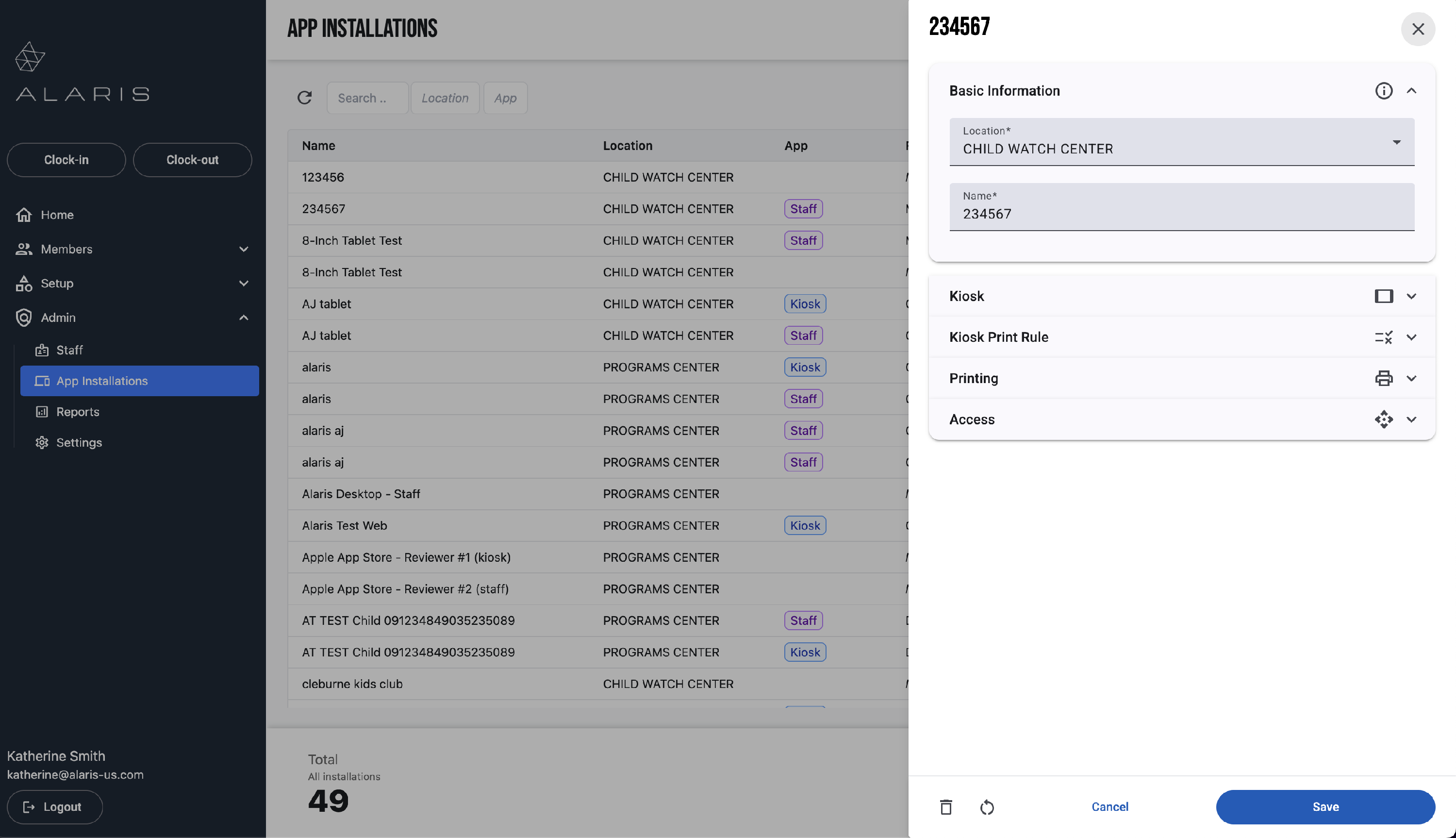This screenshot has width=1456, height=838.
Task: Click the reset/revert icon beside trash
Action: (987, 807)
